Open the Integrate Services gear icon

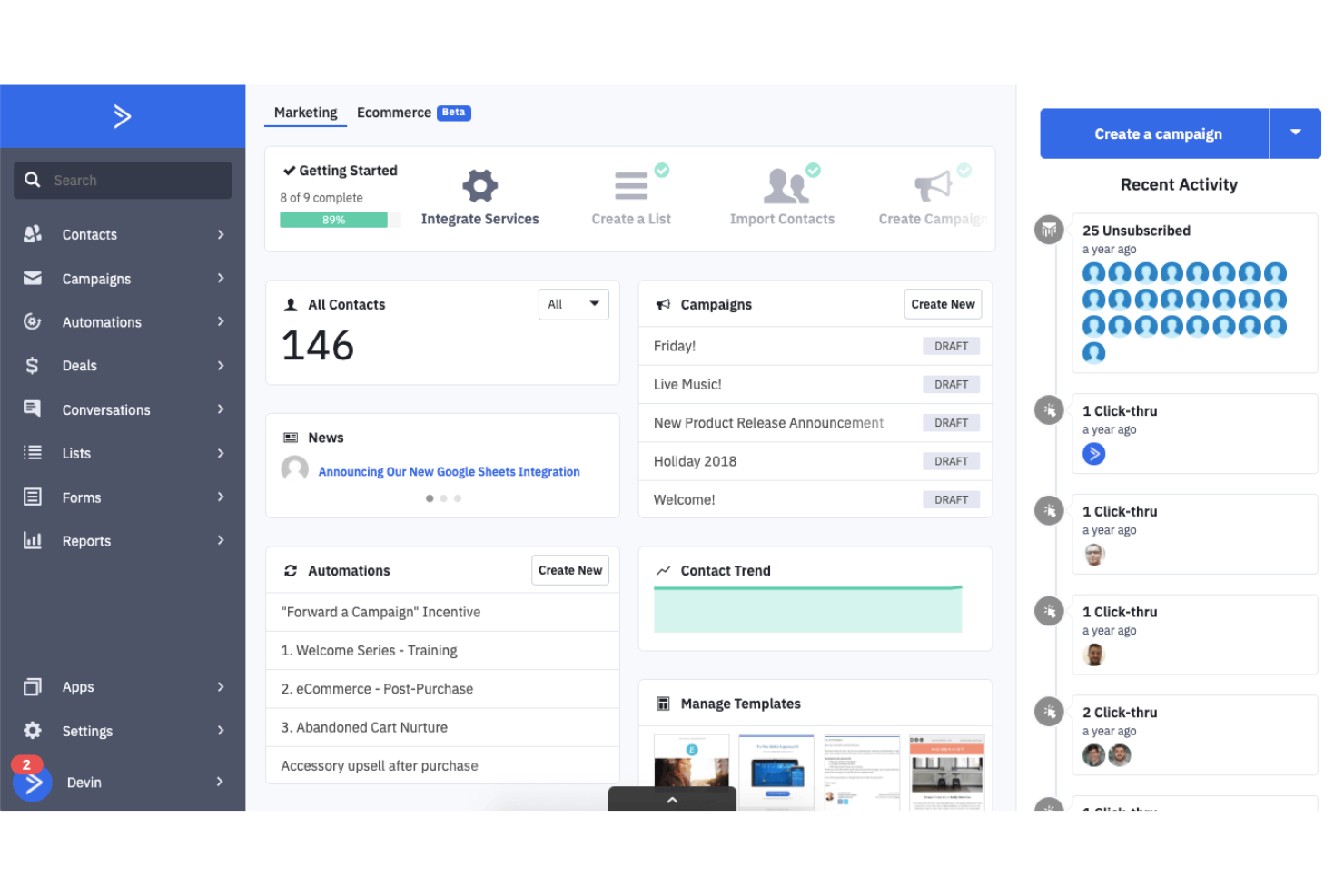click(x=479, y=184)
